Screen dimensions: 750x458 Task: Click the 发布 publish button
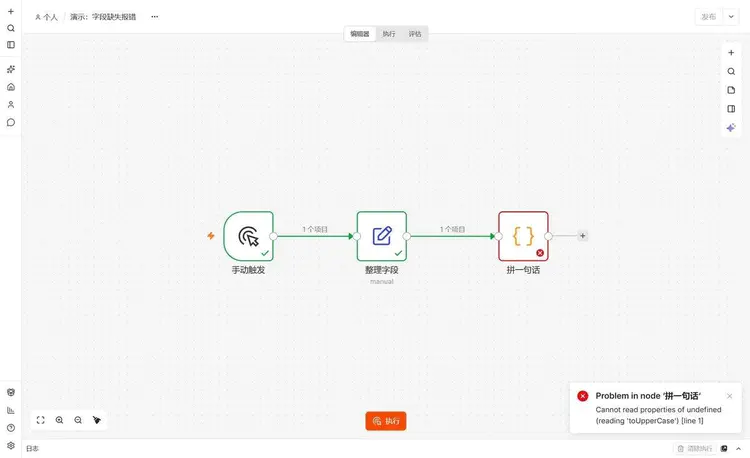[x=709, y=17]
